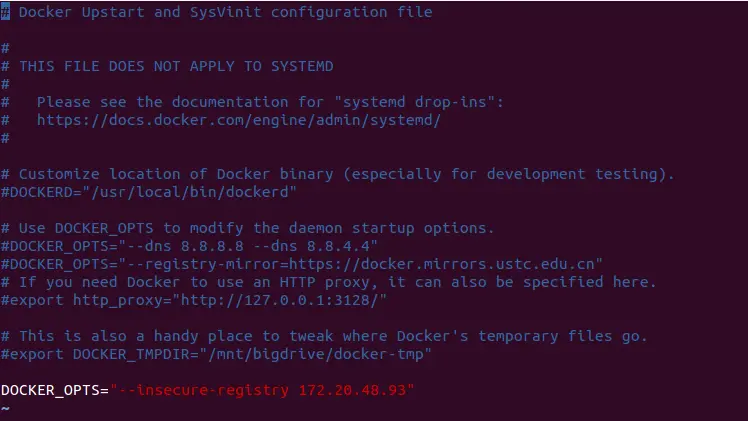Click the DOCKER_TMPDIR variable name
The width and height of the screenshot is (748, 421).
[130, 354]
